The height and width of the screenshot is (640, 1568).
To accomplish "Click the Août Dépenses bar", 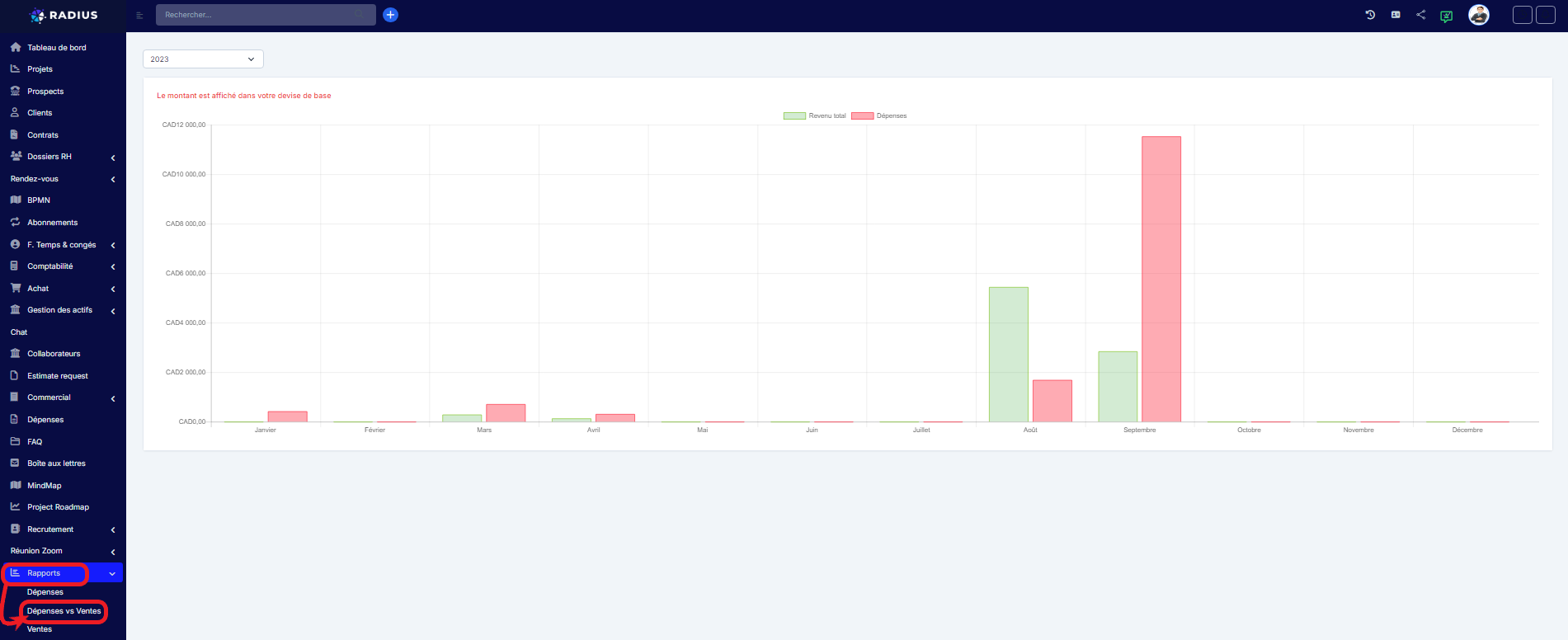I will 1052,401.
